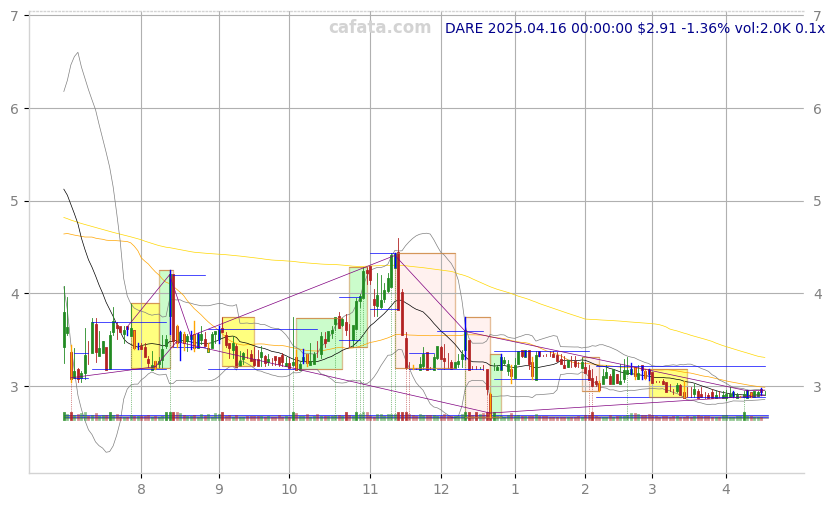The image size is (835, 507).
Task: Select the large pink shaded zone near November peak
Action: coord(425,310)
